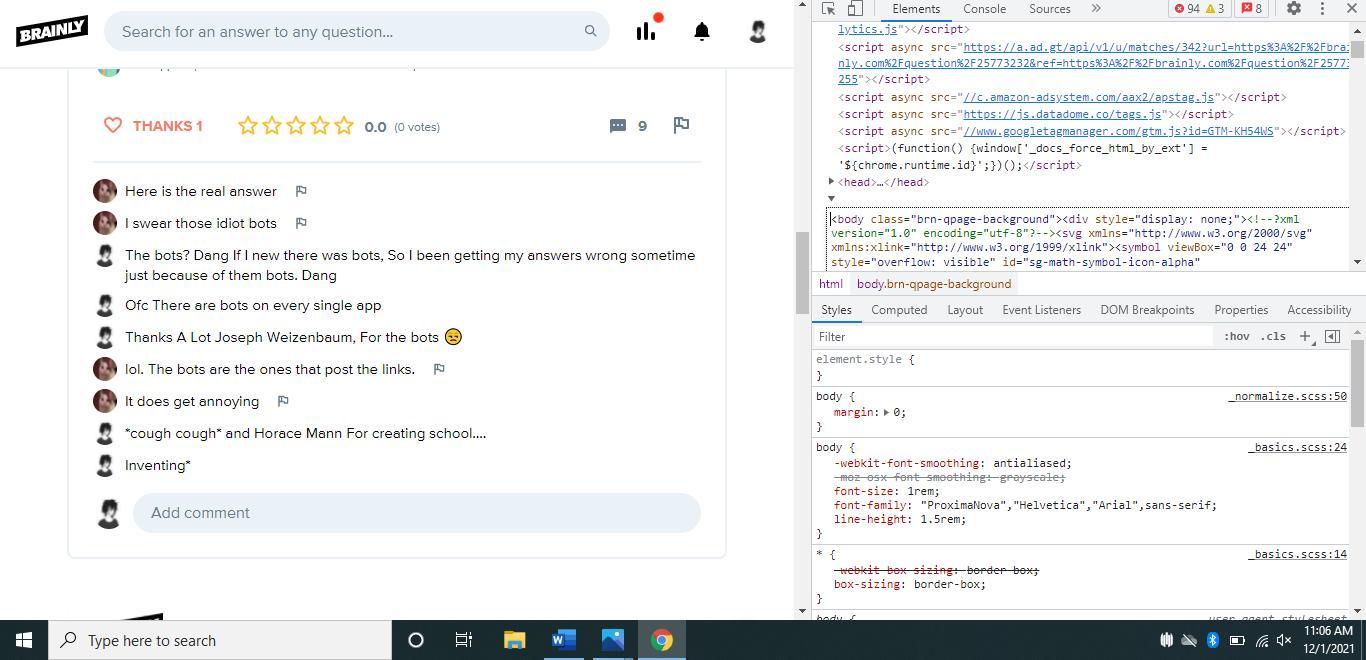Switch to the Layout pane tab
Image resolution: width=1366 pixels, height=660 pixels.
coord(965,310)
